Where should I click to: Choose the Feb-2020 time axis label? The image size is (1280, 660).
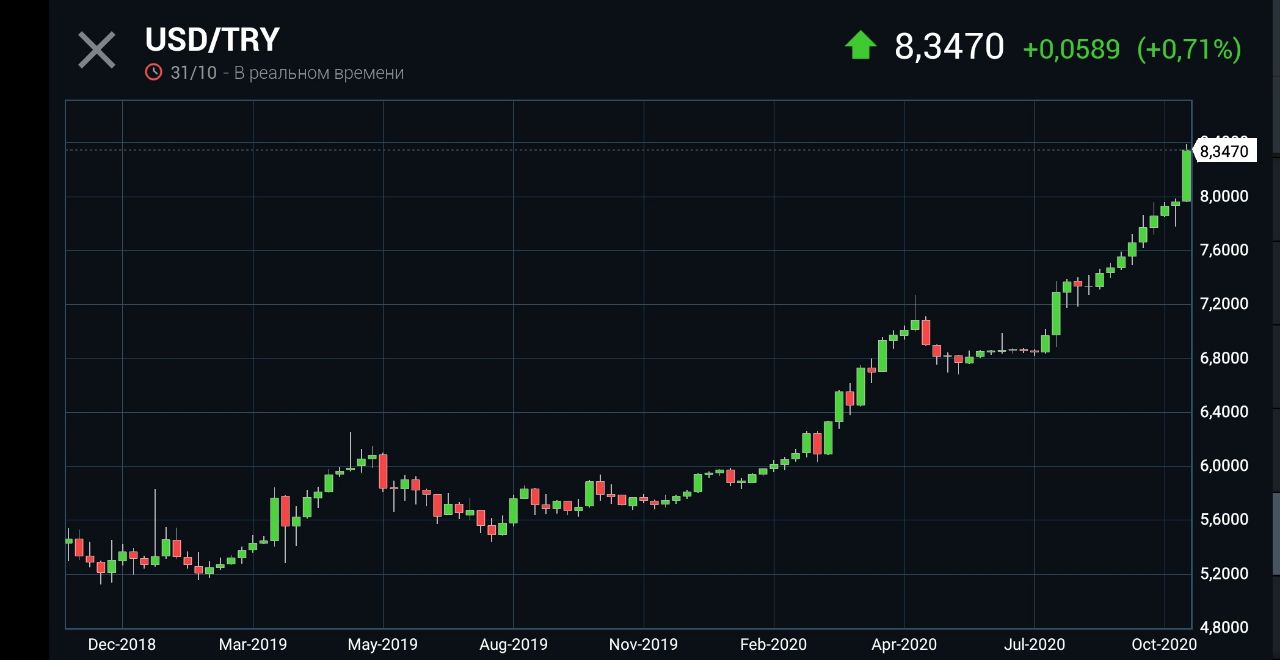pyautogui.click(x=773, y=644)
